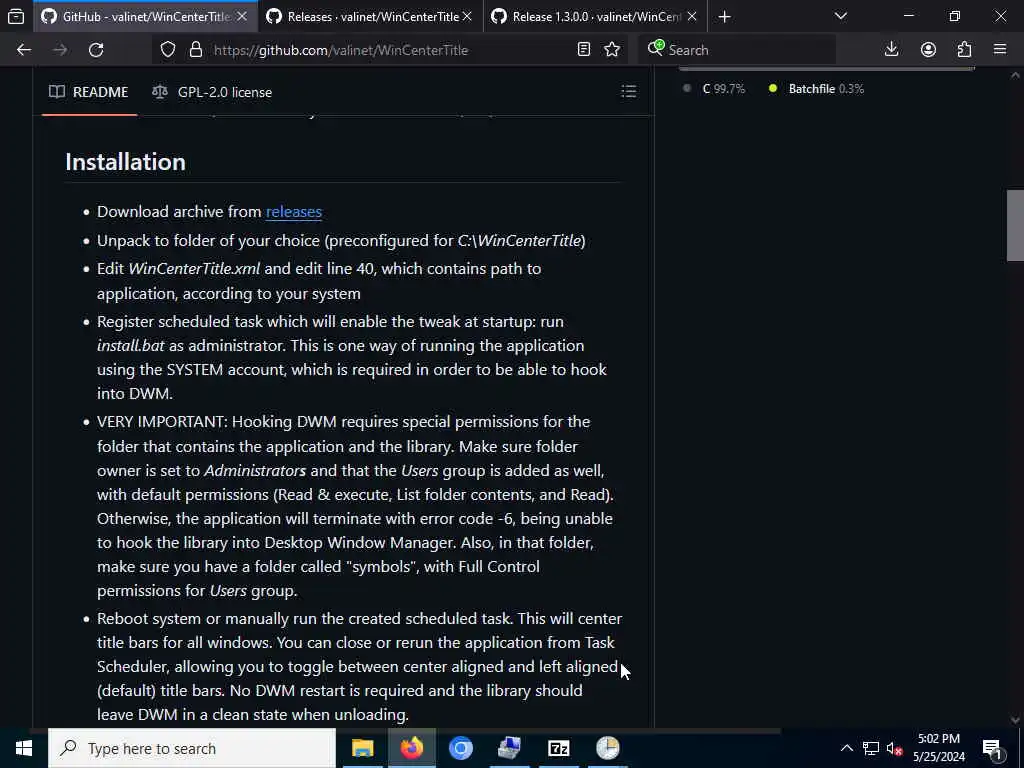This screenshot has width=1024, height=768.
Task: Open Firefox application hamburger menu
Action: 1000,50
